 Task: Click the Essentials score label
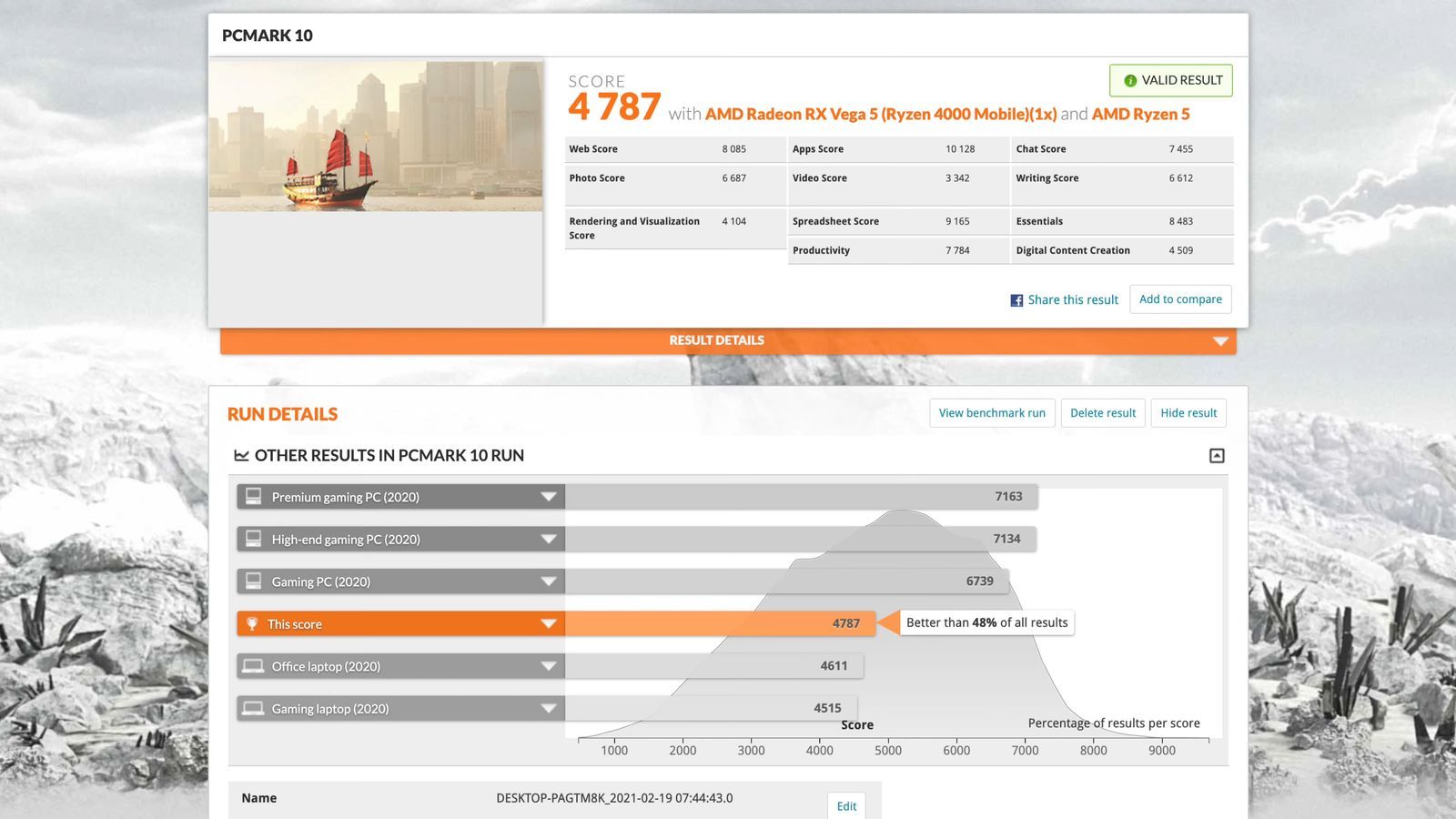click(1039, 221)
